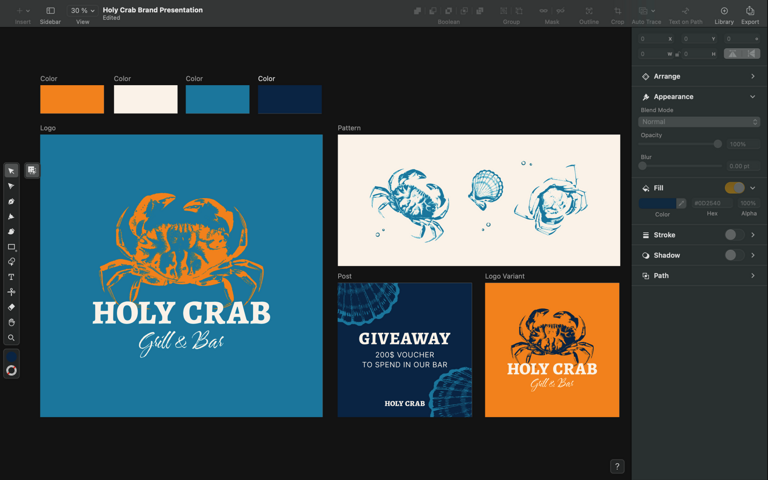This screenshot has height=480, width=768.
Task: Select the Zoom magnifier tool
Action: point(11,337)
